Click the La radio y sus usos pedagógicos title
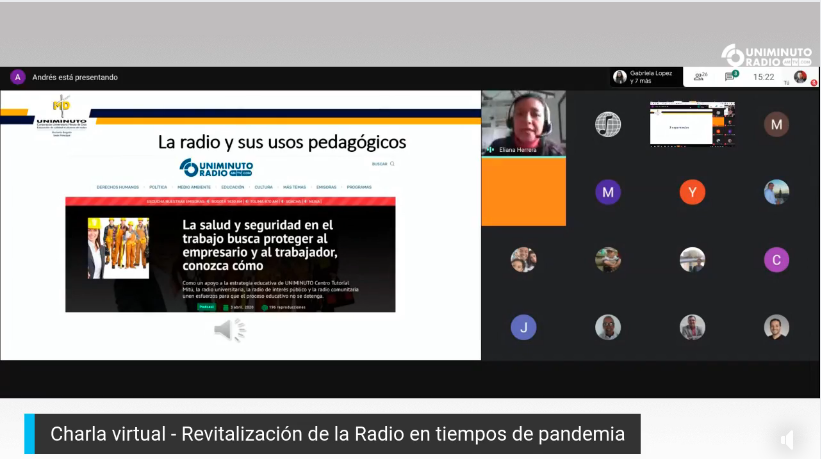 (x=282, y=142)
